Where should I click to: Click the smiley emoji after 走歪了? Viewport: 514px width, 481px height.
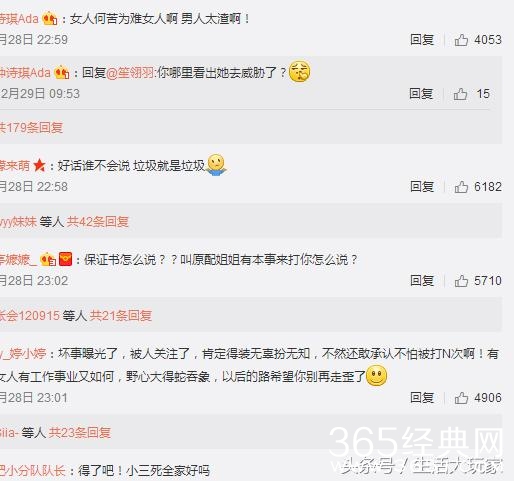pos(377,376)
